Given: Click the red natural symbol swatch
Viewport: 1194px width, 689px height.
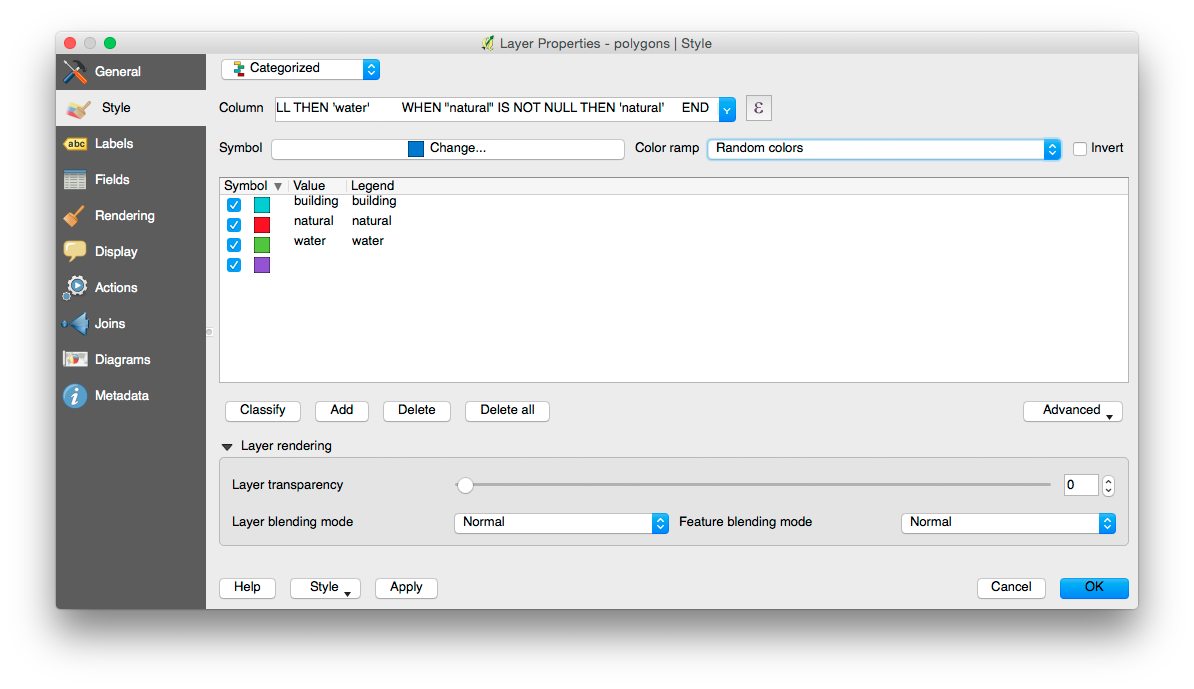Looking at the screenshot, I should click(x=262, y=225).
